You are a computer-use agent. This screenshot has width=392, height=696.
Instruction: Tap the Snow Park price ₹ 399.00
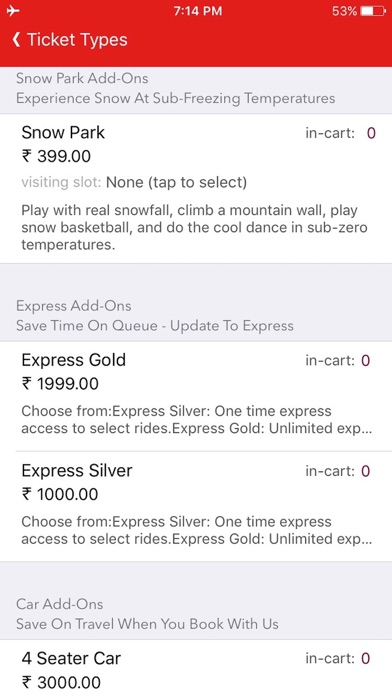pos(56,156)
